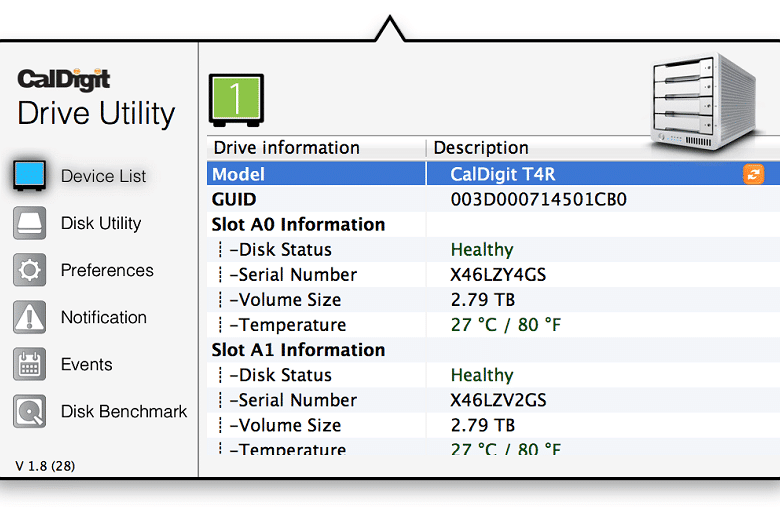This screenshot has height=513, width=780.
Task: Click Volume Size label under Slot A1
Action: click(286, 425)
